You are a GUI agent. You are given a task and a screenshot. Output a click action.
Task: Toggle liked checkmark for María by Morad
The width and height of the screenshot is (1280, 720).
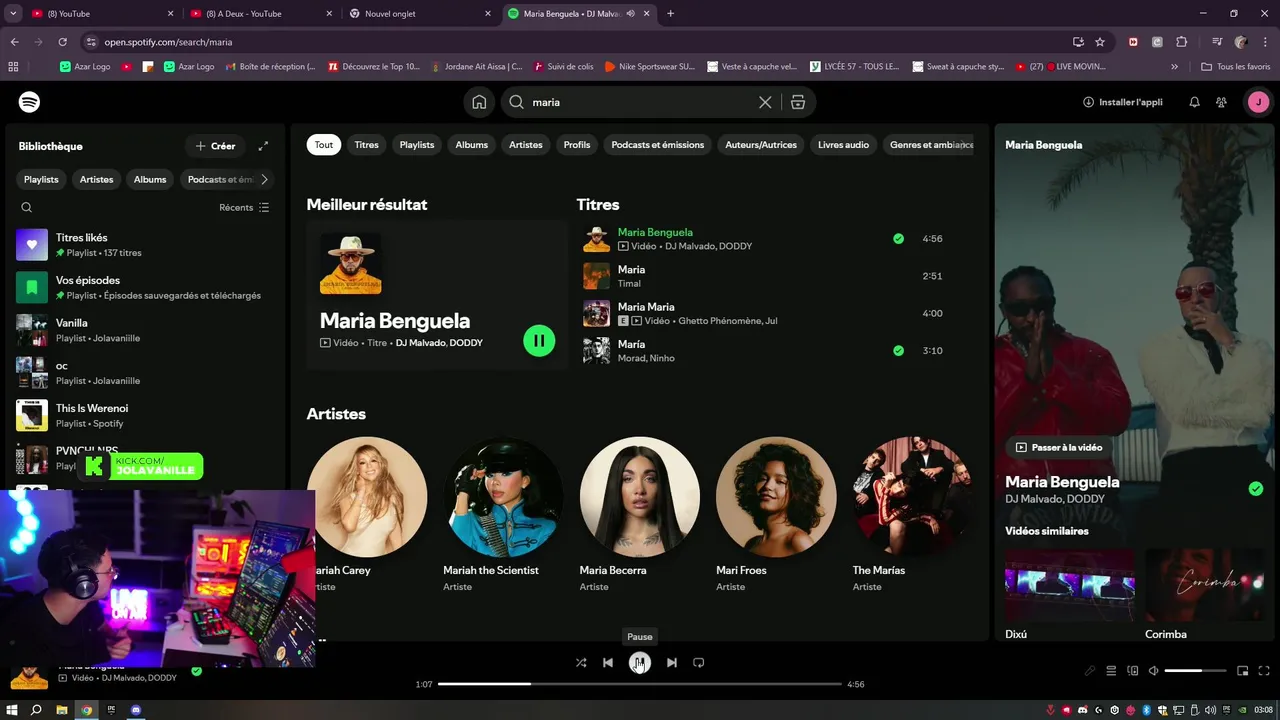898,351
